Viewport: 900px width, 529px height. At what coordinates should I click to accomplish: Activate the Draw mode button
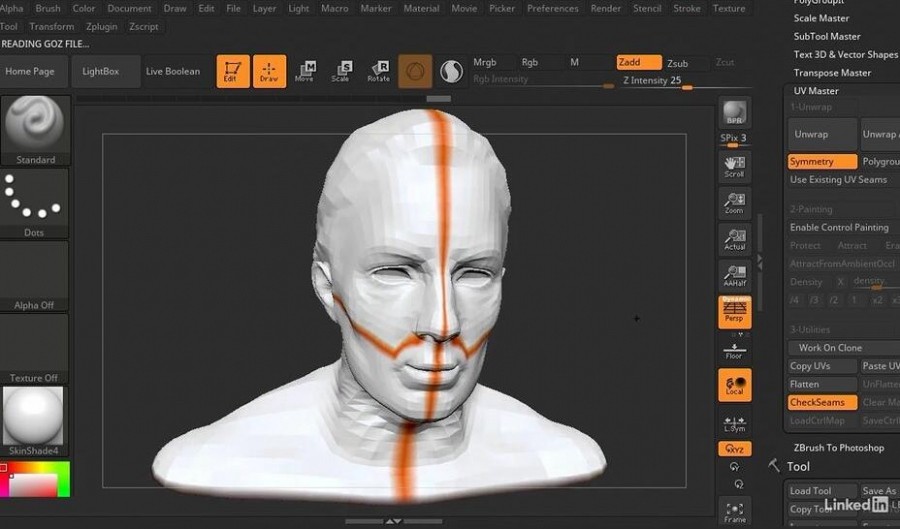[x=269, y=71]
